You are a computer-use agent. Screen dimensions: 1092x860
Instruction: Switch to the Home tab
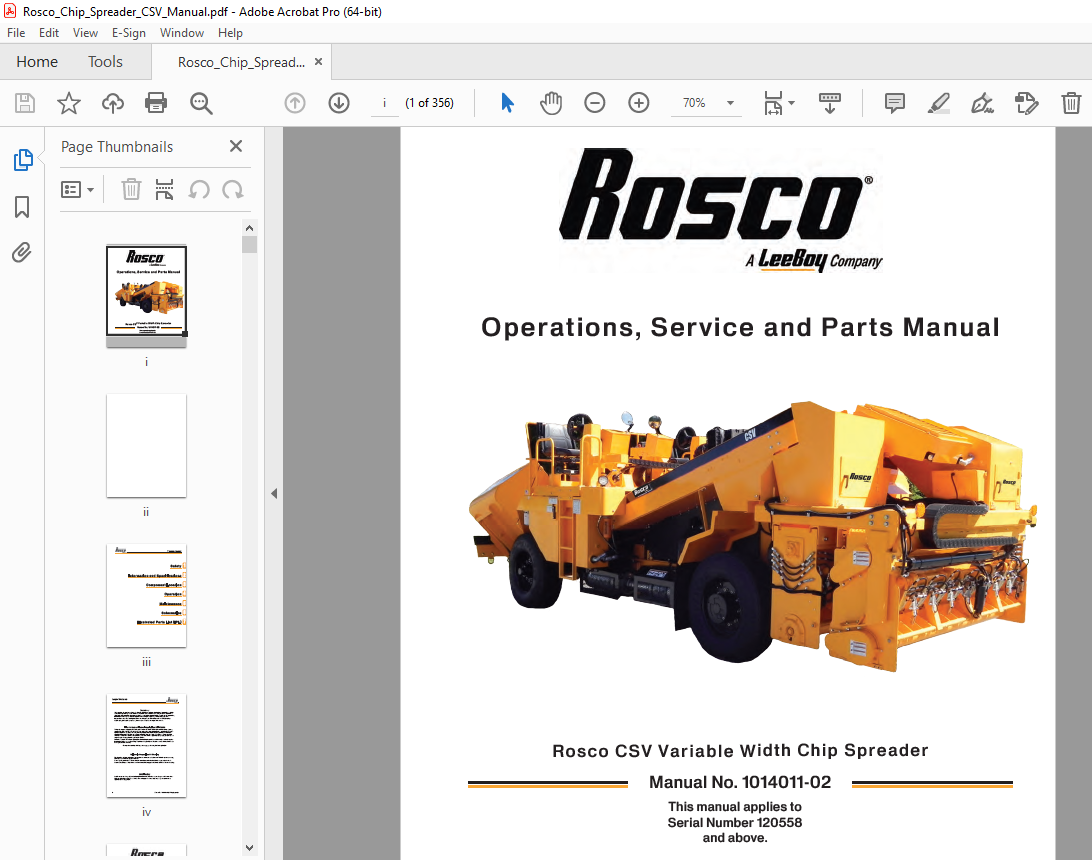[37, 62]
